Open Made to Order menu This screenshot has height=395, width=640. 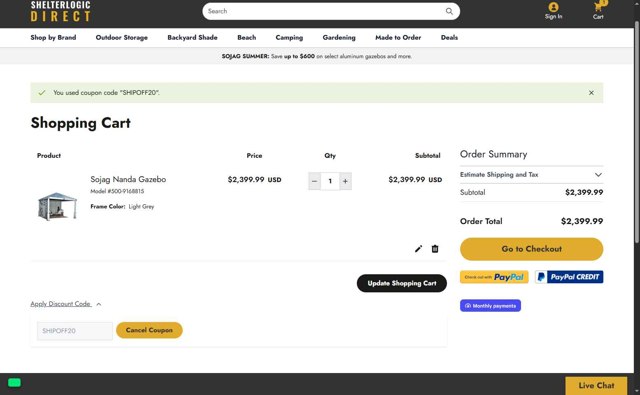398,38
